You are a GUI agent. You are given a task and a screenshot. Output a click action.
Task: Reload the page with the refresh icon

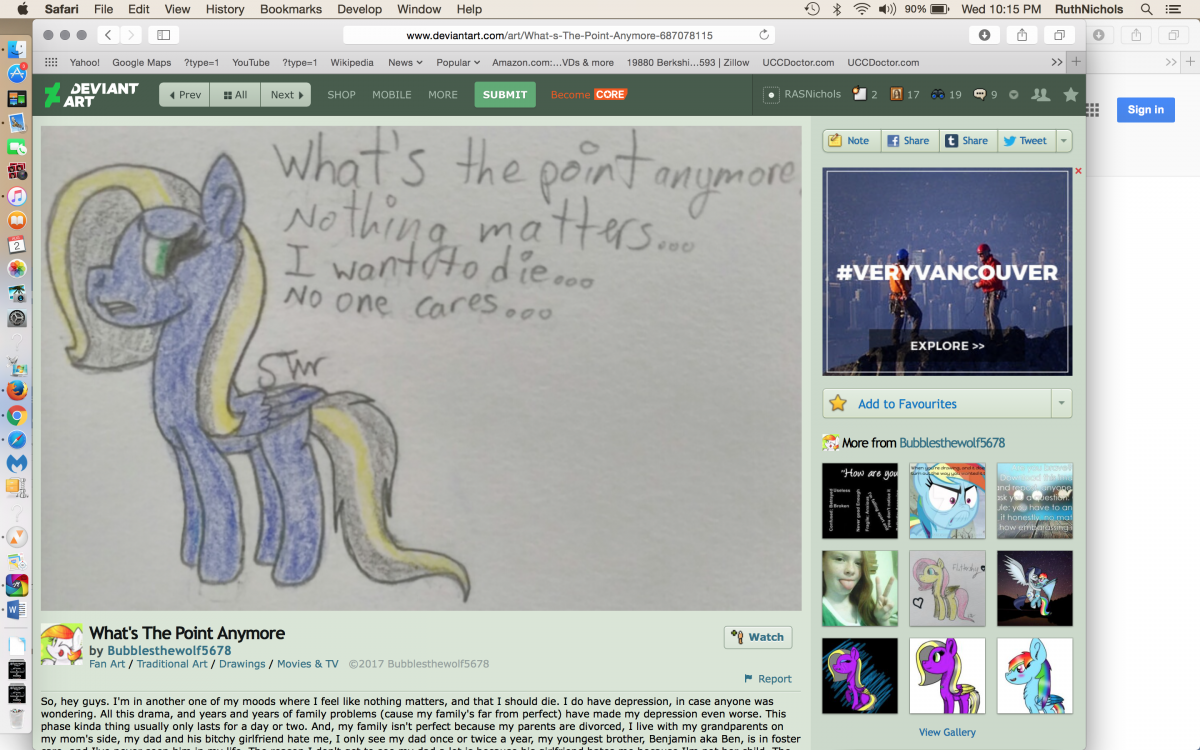[x=765, y=35]
